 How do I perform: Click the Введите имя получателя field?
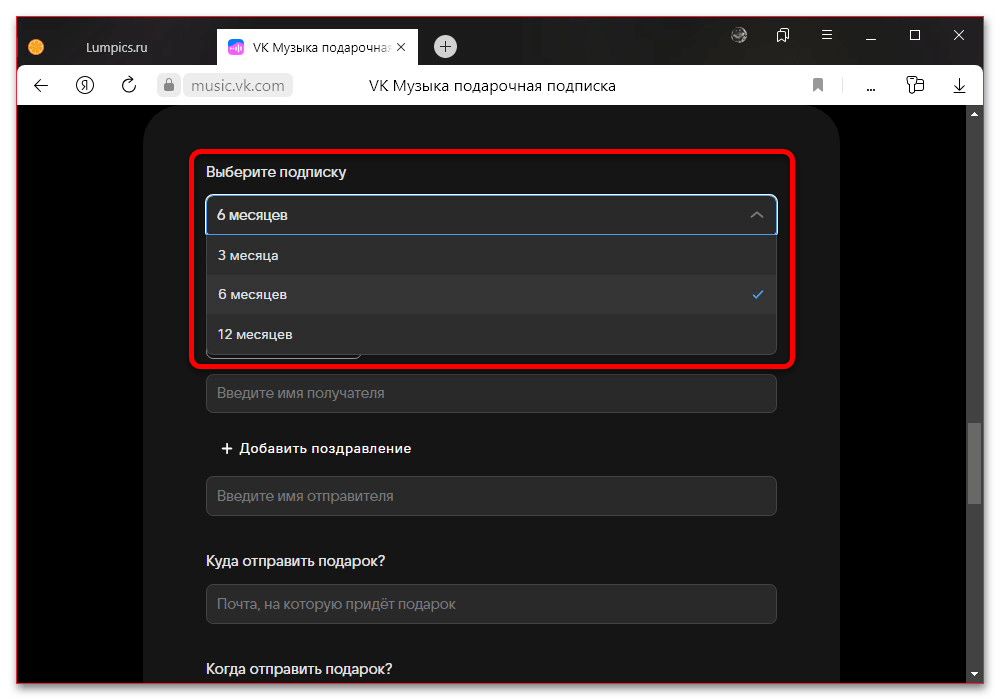tap(491, 393)
